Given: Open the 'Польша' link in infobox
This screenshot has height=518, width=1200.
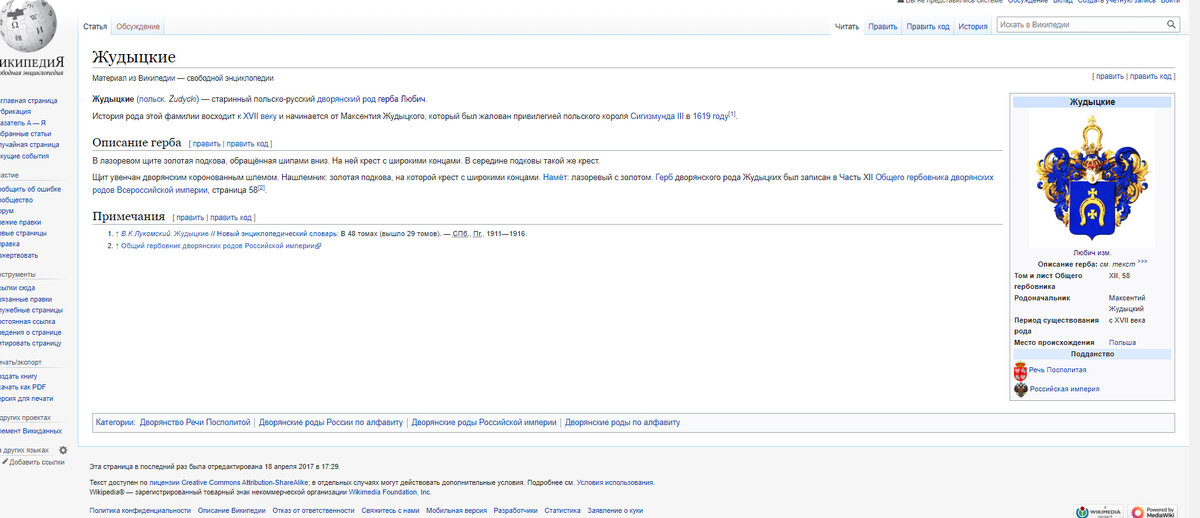Looking at the screenshot, I should [1121, 343].
